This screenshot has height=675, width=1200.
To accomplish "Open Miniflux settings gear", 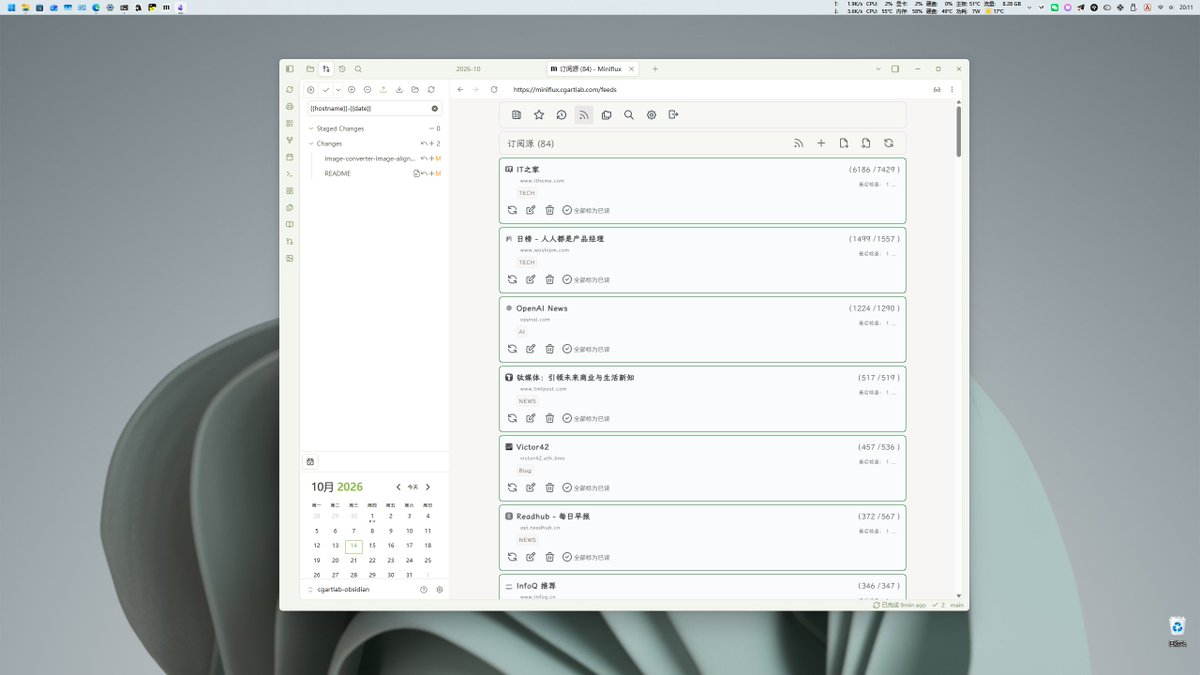I will pos(651,115).
